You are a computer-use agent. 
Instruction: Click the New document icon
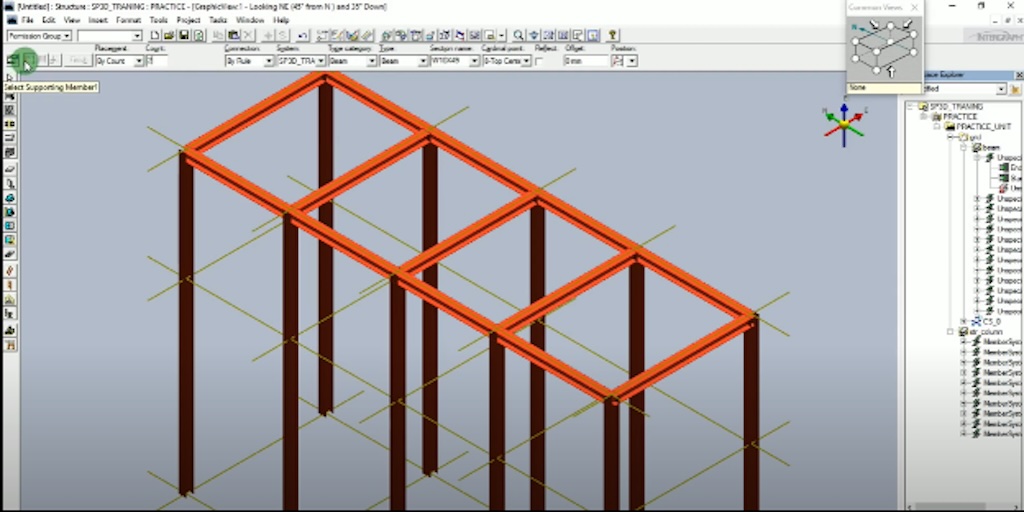pyautogui.click(x=155, y=35)
